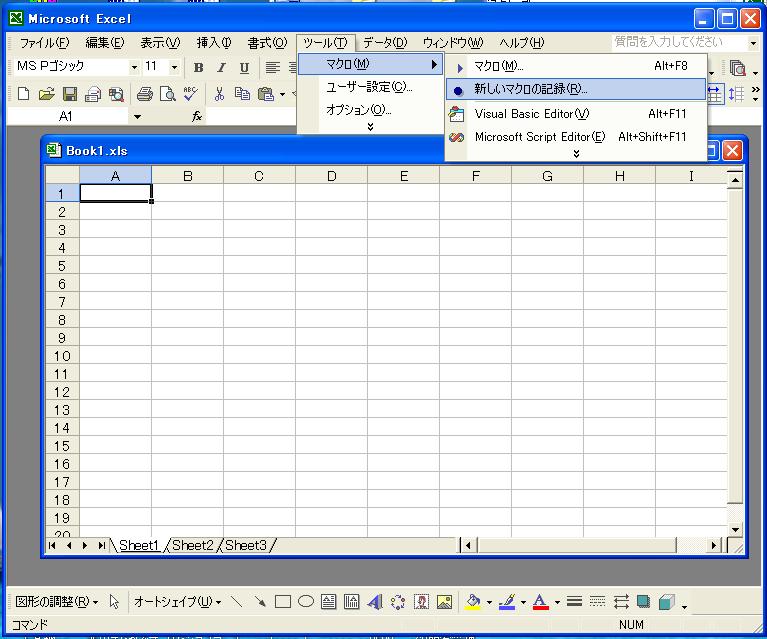Choose マクロ(M)... Alt+F8 submenu item
The height and width of the screenshot is (639, 767).
[x=576, y=66]
